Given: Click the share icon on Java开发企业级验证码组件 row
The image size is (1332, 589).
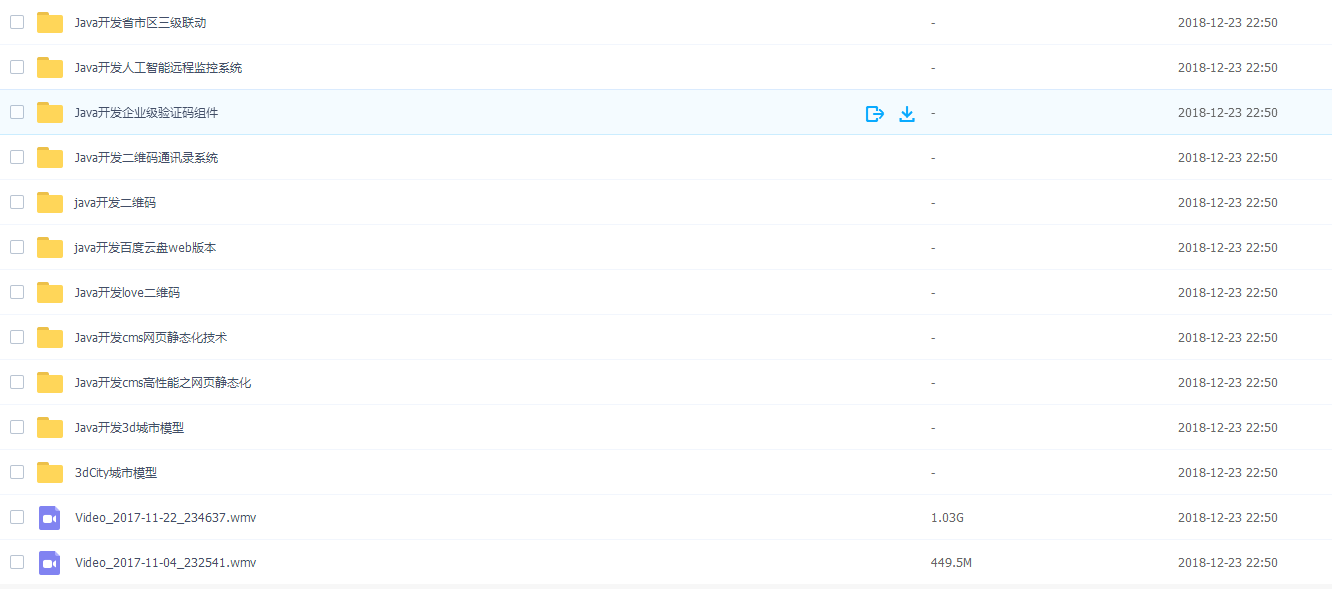Looking at the screenshot, I should pyautogui.click(x=875, y=114).
